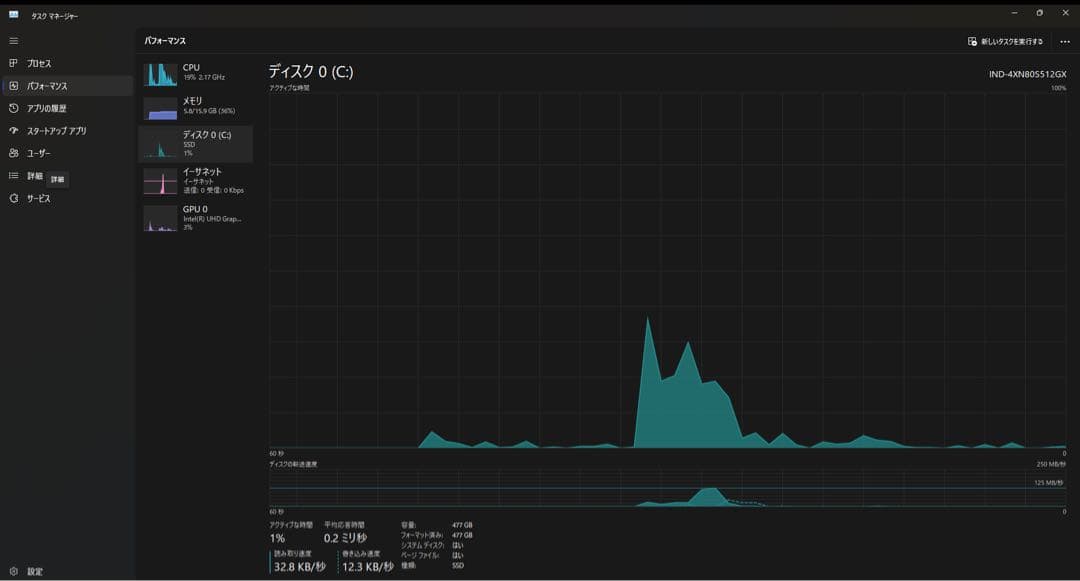Open the サービス (Services) icon
Screen dimensions: 1080x581
click(14, 198)
